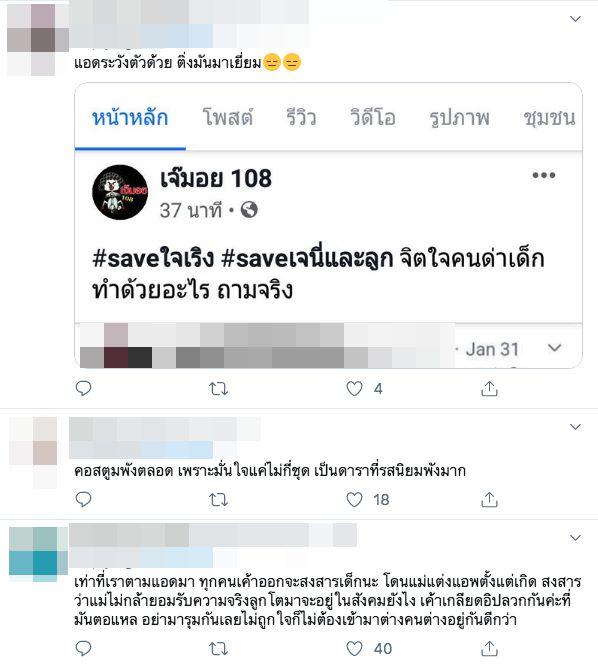Share the tweet with 18 likes
Viewport: 598px width, 667px height.
(x=489, y=499)
